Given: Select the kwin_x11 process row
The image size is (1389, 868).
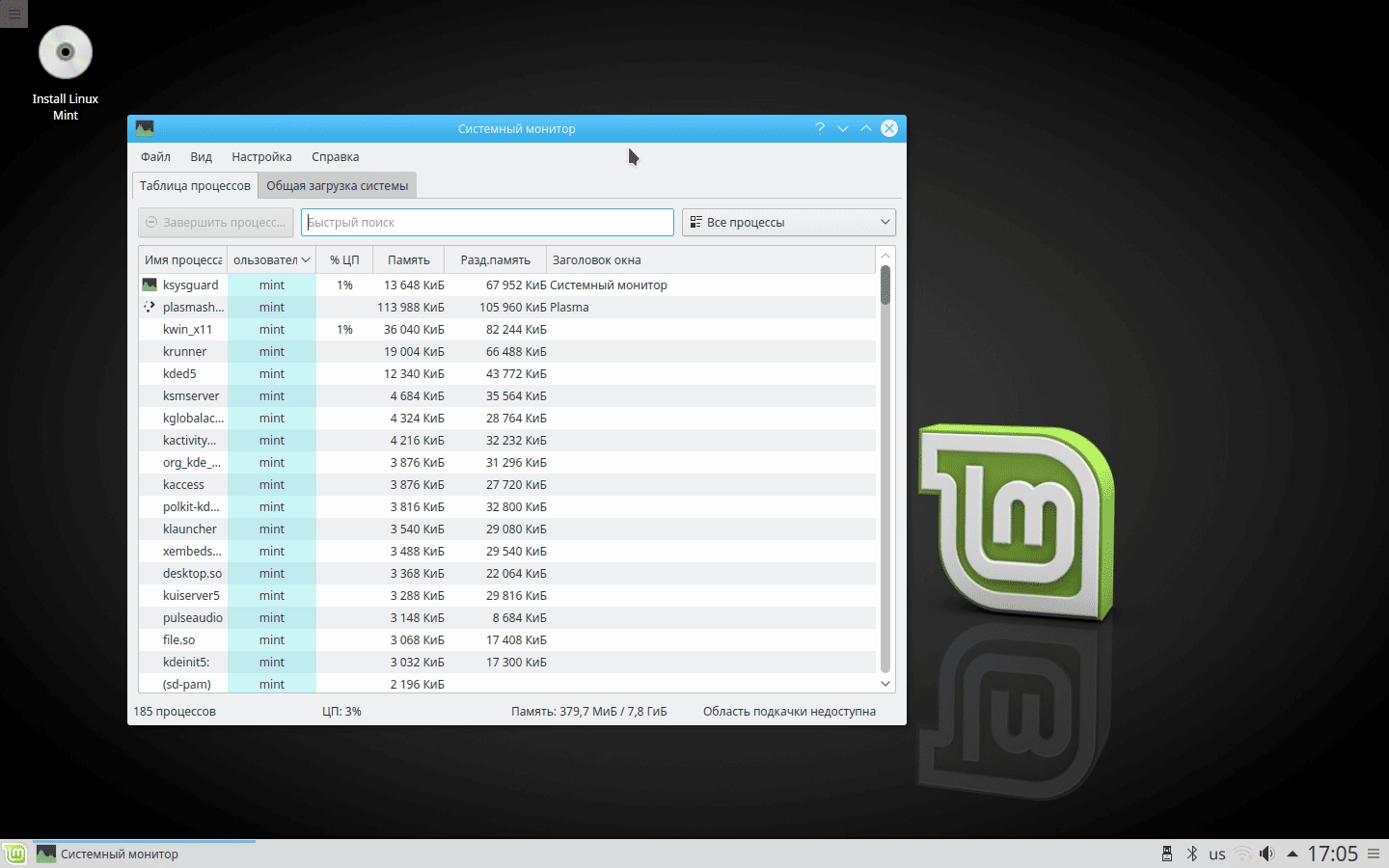Looking at the screenshot, I should (x=507, y=329).
